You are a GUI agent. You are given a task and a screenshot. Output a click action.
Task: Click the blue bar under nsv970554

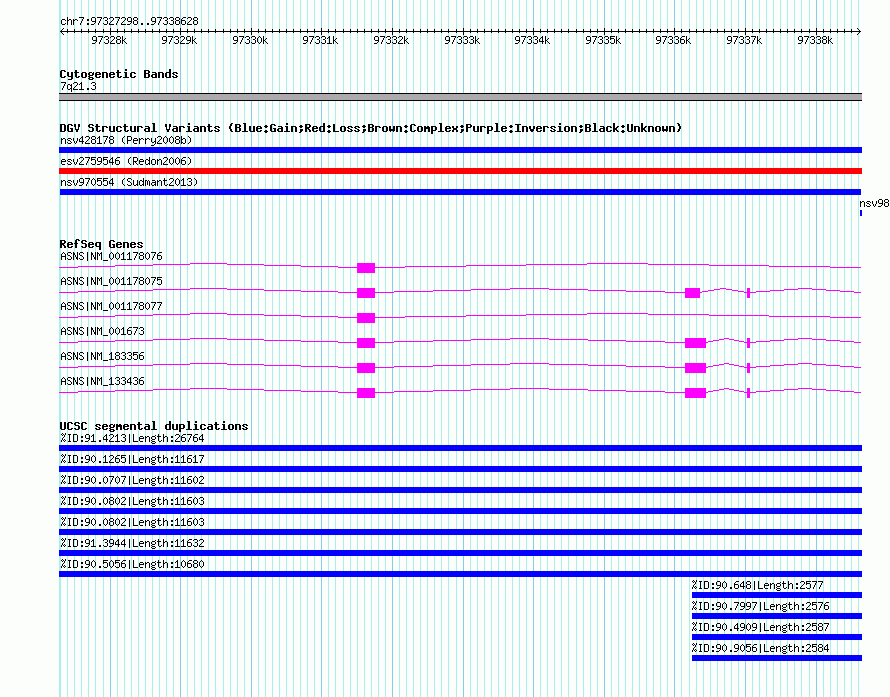460,192
